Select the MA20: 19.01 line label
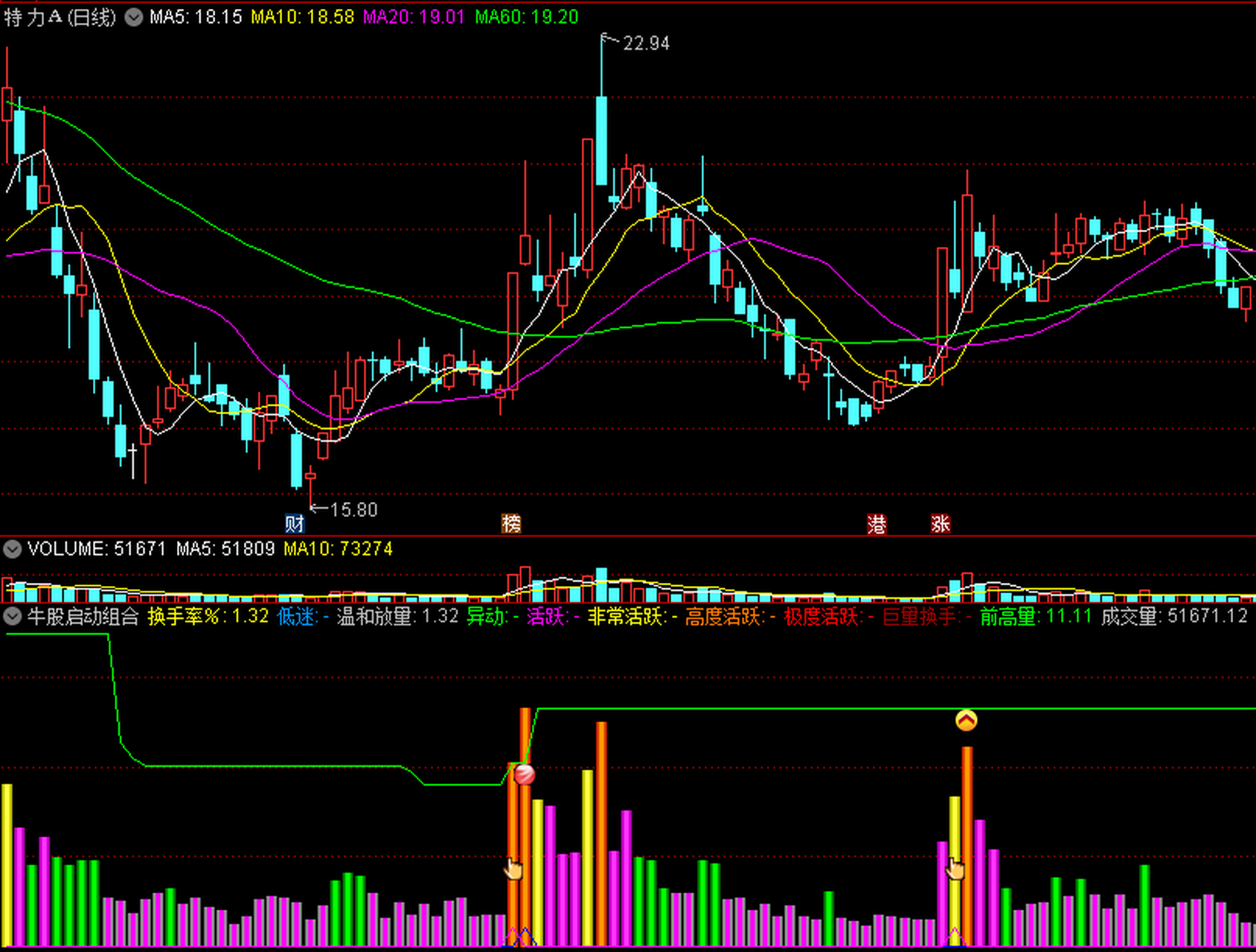The image size is (1256, 952). [x=413, y=17]
